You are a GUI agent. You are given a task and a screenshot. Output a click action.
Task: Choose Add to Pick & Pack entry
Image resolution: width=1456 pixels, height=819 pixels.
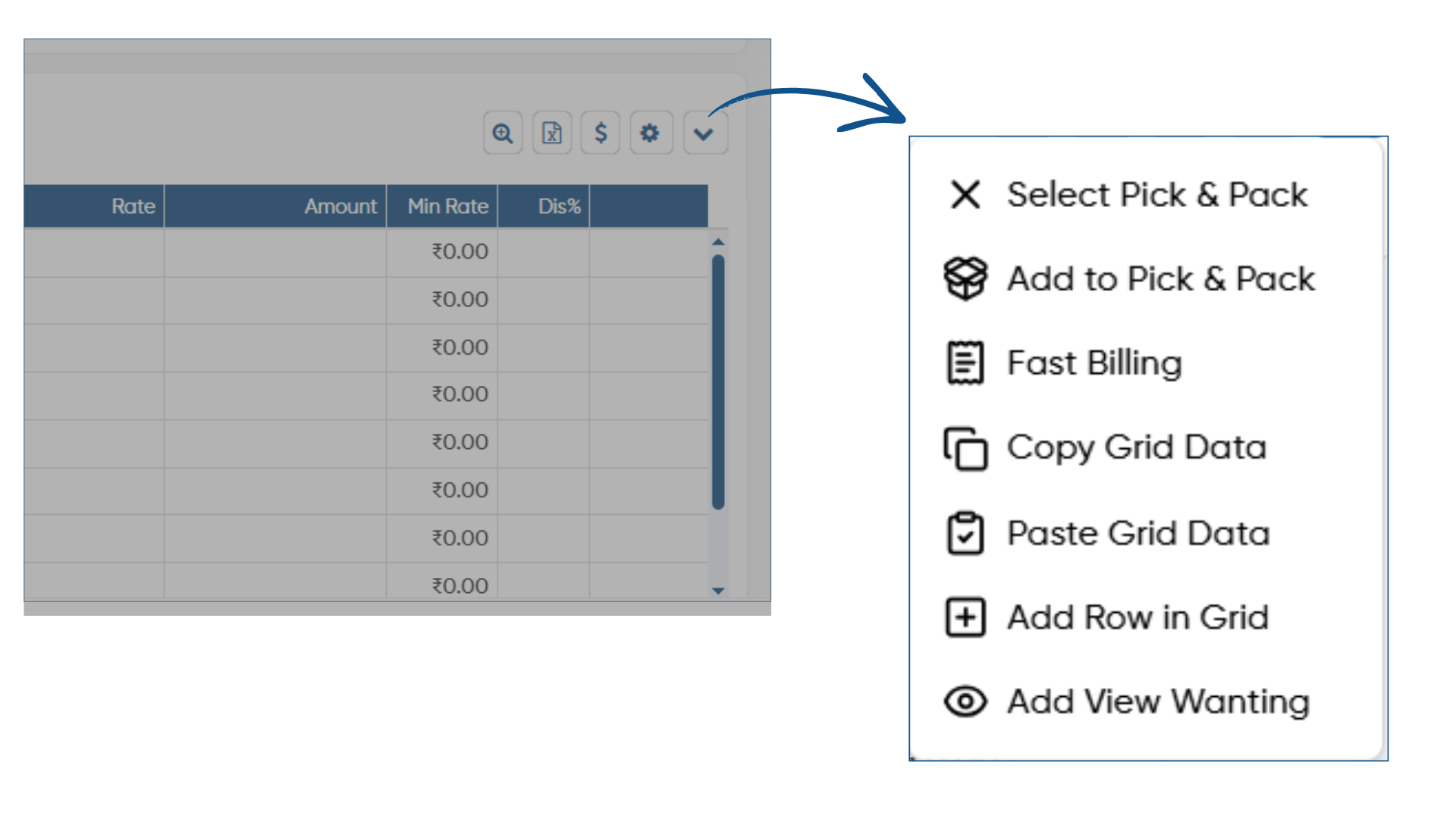[x=1161, y=279]
